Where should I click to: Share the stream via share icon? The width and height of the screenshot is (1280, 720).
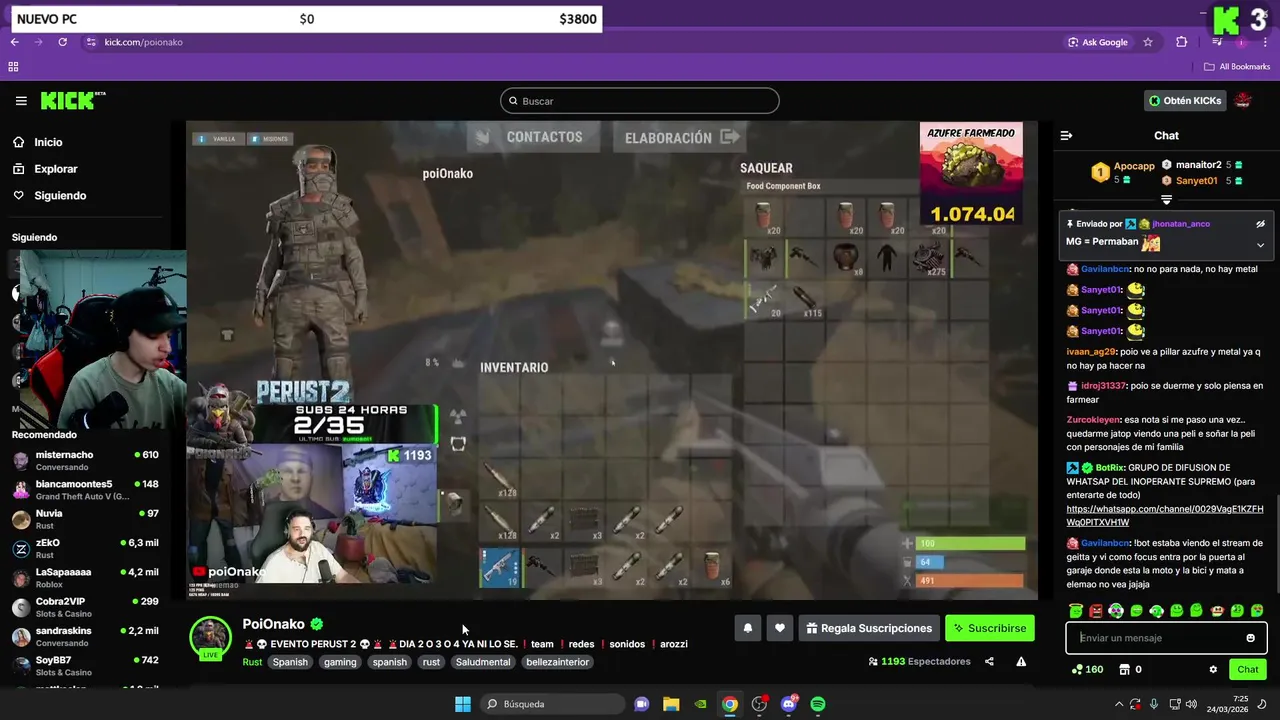(x=989, y=661)
